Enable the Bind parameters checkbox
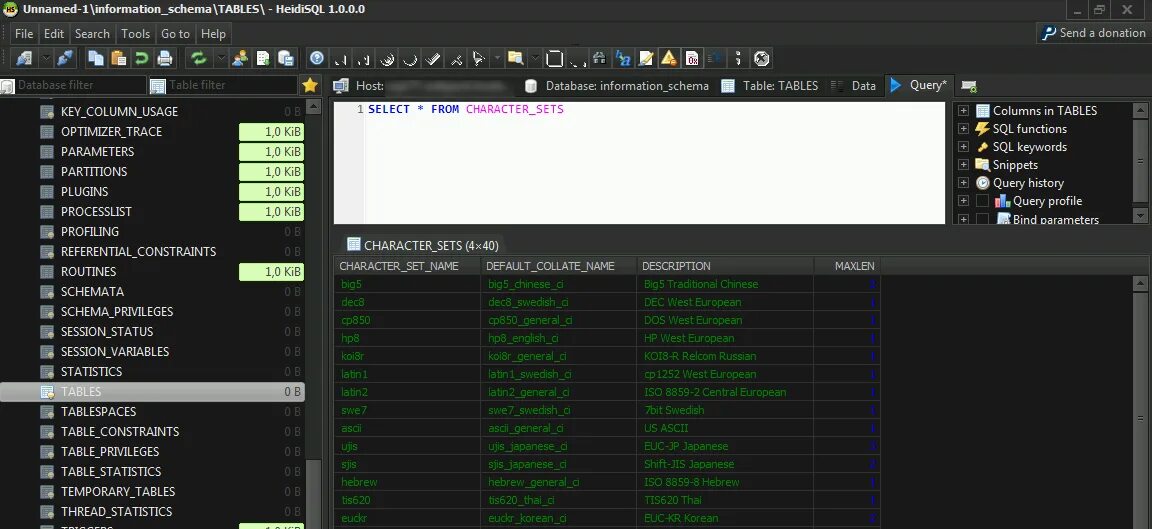Screen dimensions: 1152x529 click(x=982, y=219)
